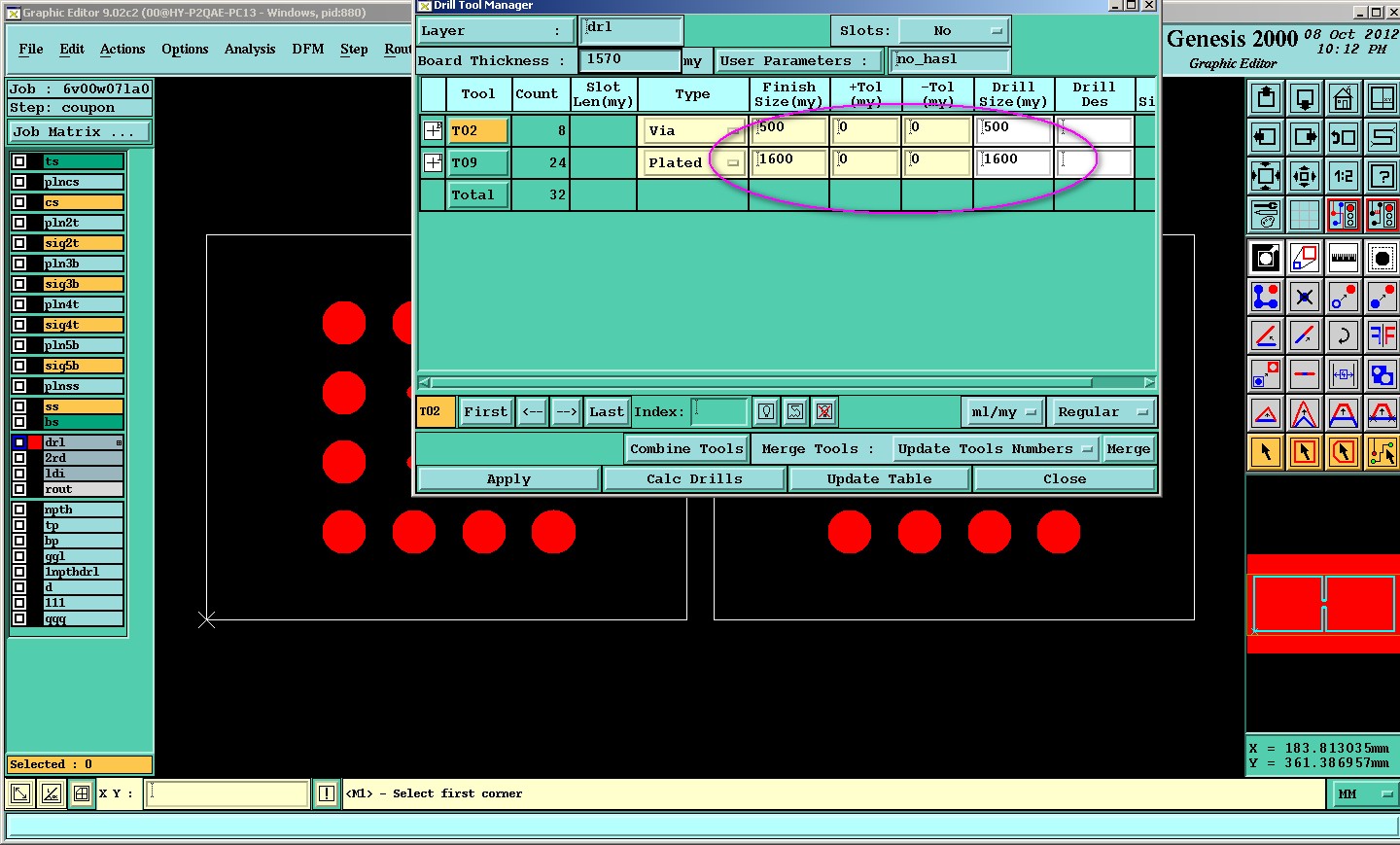
Task: Click the pan up arrow icon
Action: tap(1266, 98)
